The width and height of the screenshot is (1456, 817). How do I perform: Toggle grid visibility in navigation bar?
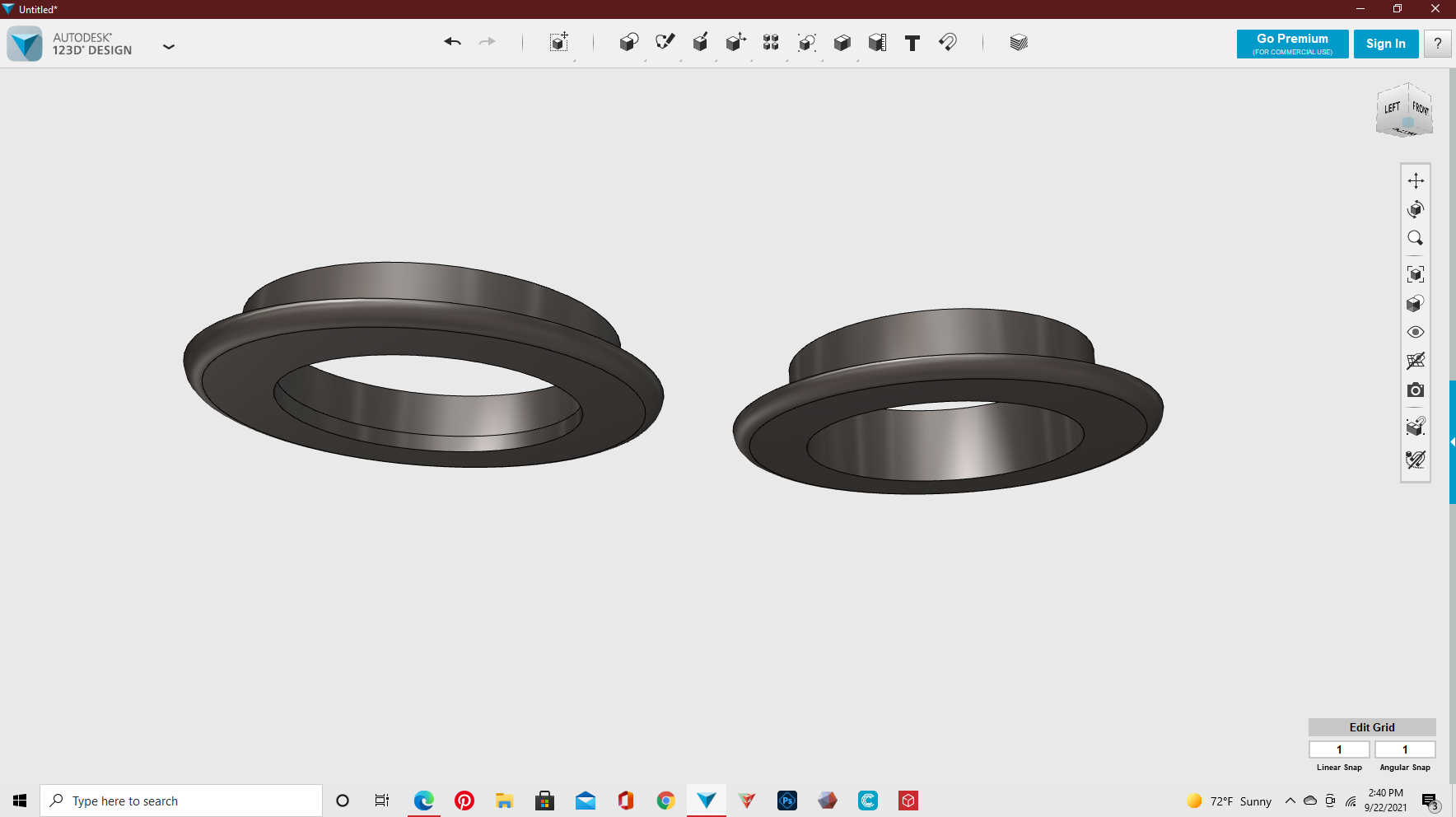[x=1415, y=362]
